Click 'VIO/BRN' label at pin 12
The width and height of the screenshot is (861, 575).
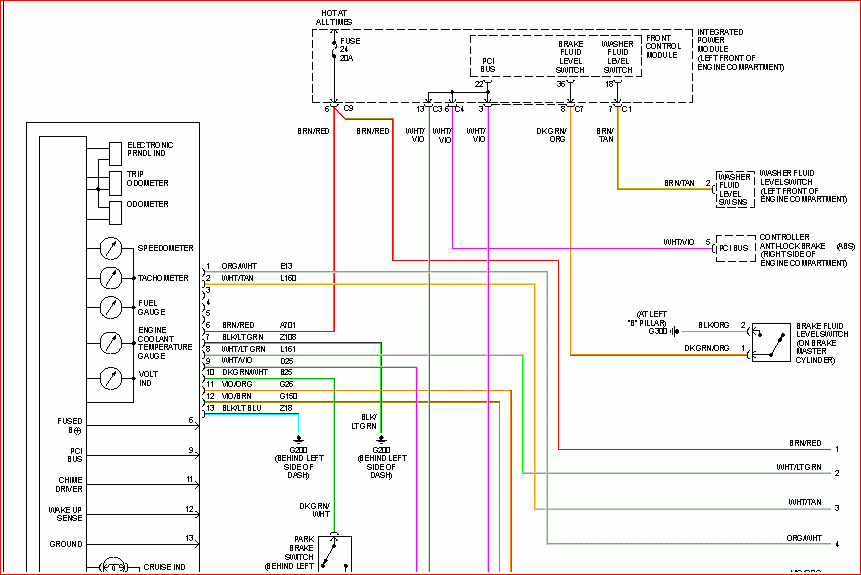[236, 396]
